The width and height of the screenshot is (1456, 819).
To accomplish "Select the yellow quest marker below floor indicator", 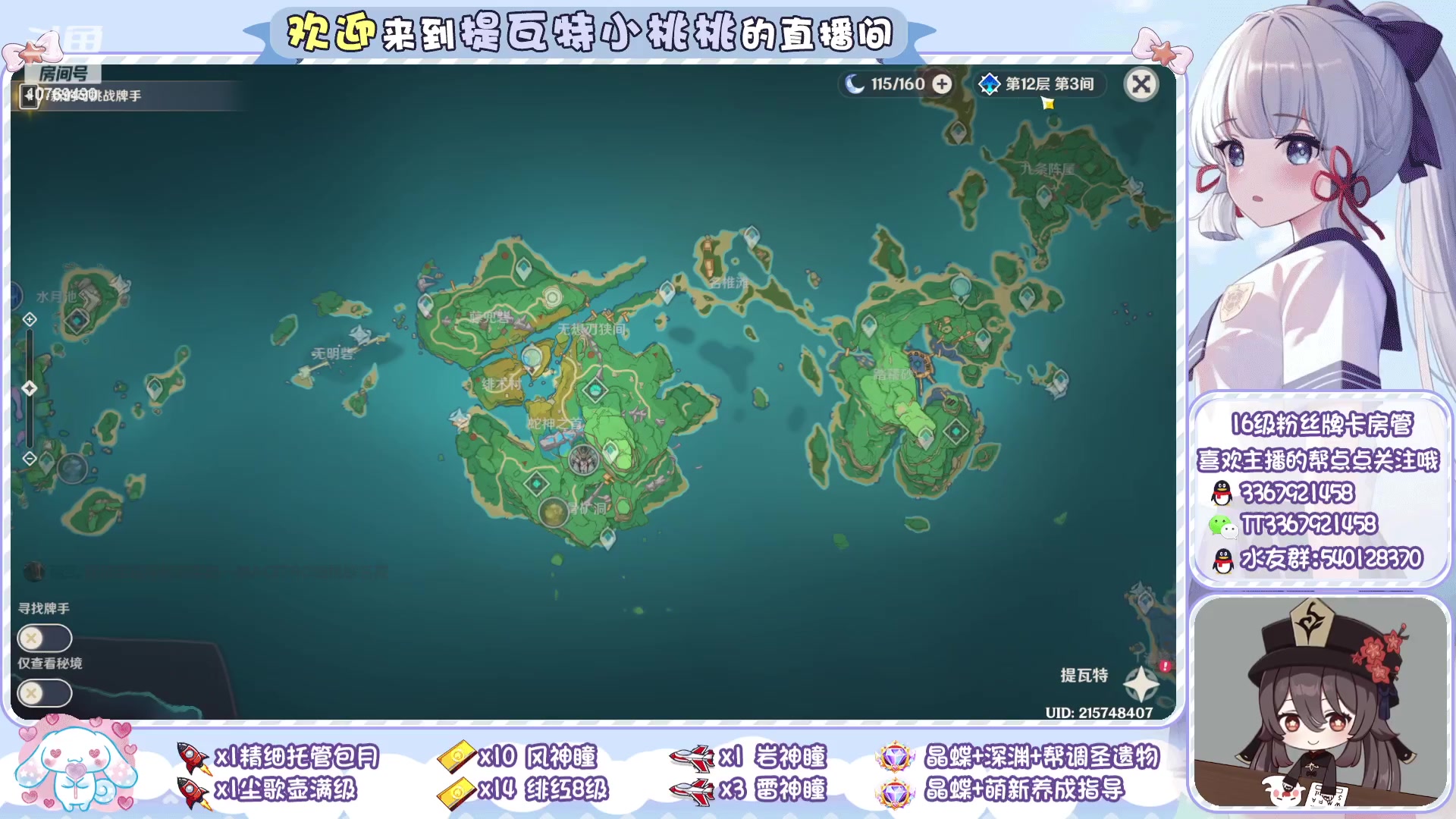I will 1048,104.
